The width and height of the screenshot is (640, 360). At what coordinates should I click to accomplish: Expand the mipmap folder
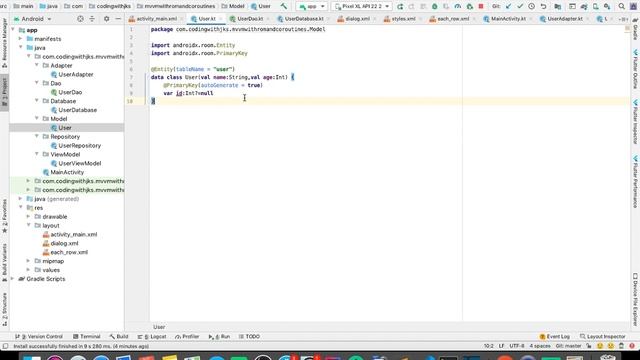click(29, 261)
